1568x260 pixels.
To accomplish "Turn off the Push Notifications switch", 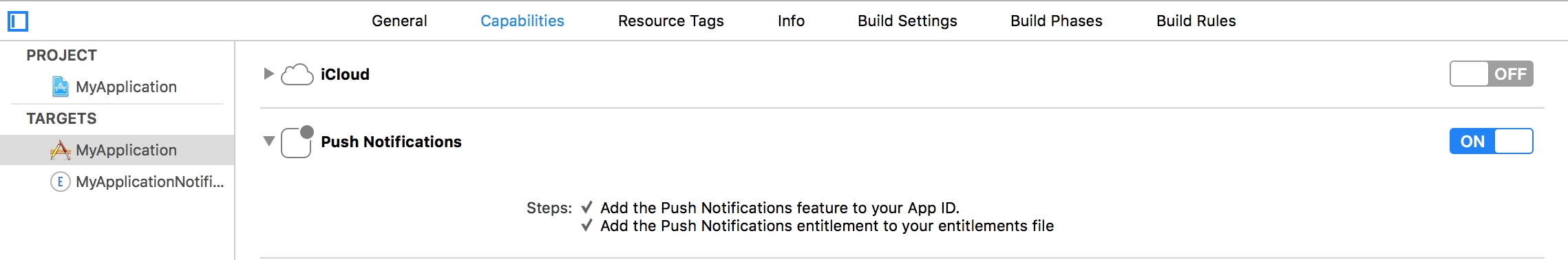I will tap(1491, 141).
